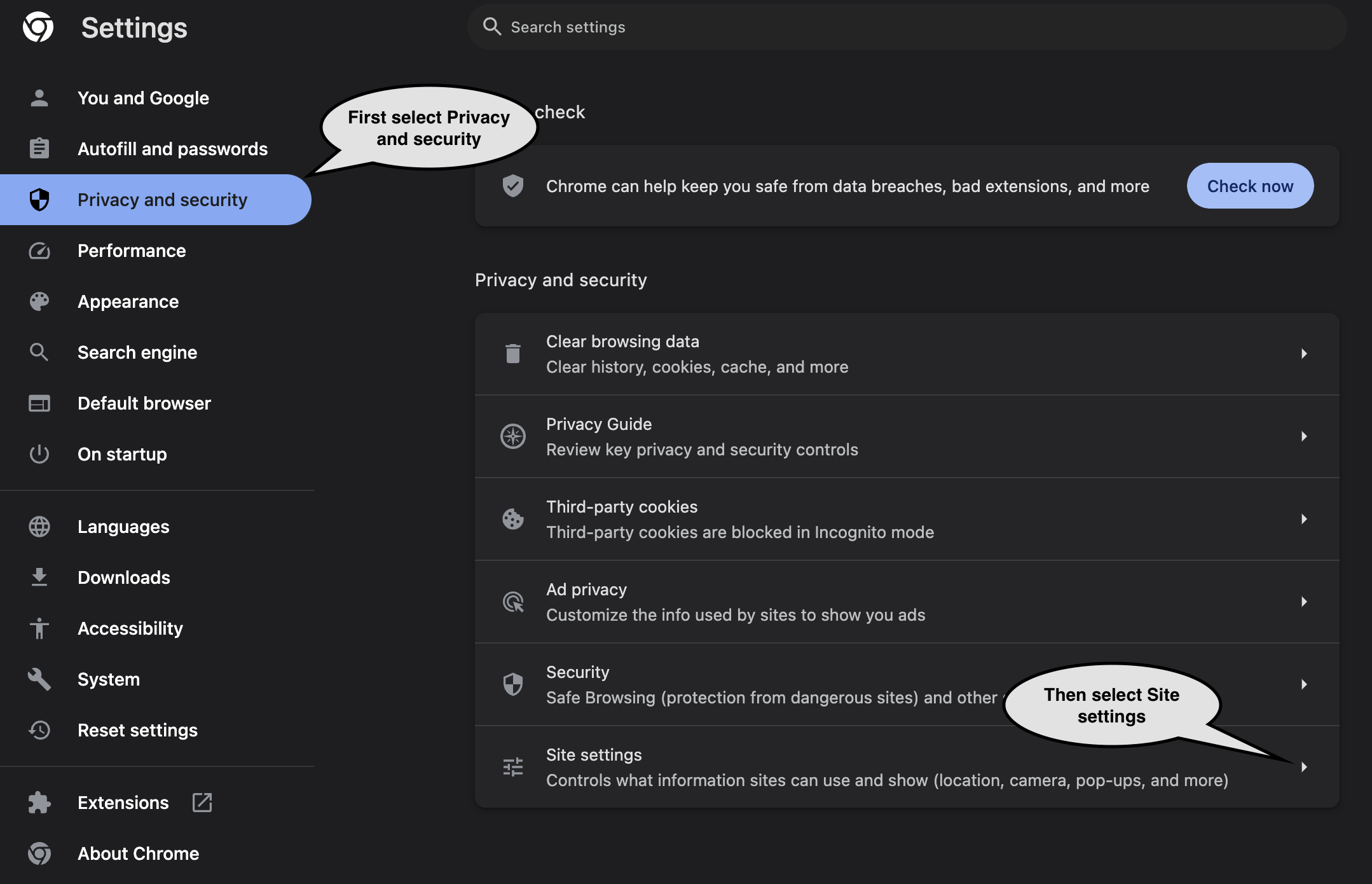Expand the Site settings row arrow

1303,767
